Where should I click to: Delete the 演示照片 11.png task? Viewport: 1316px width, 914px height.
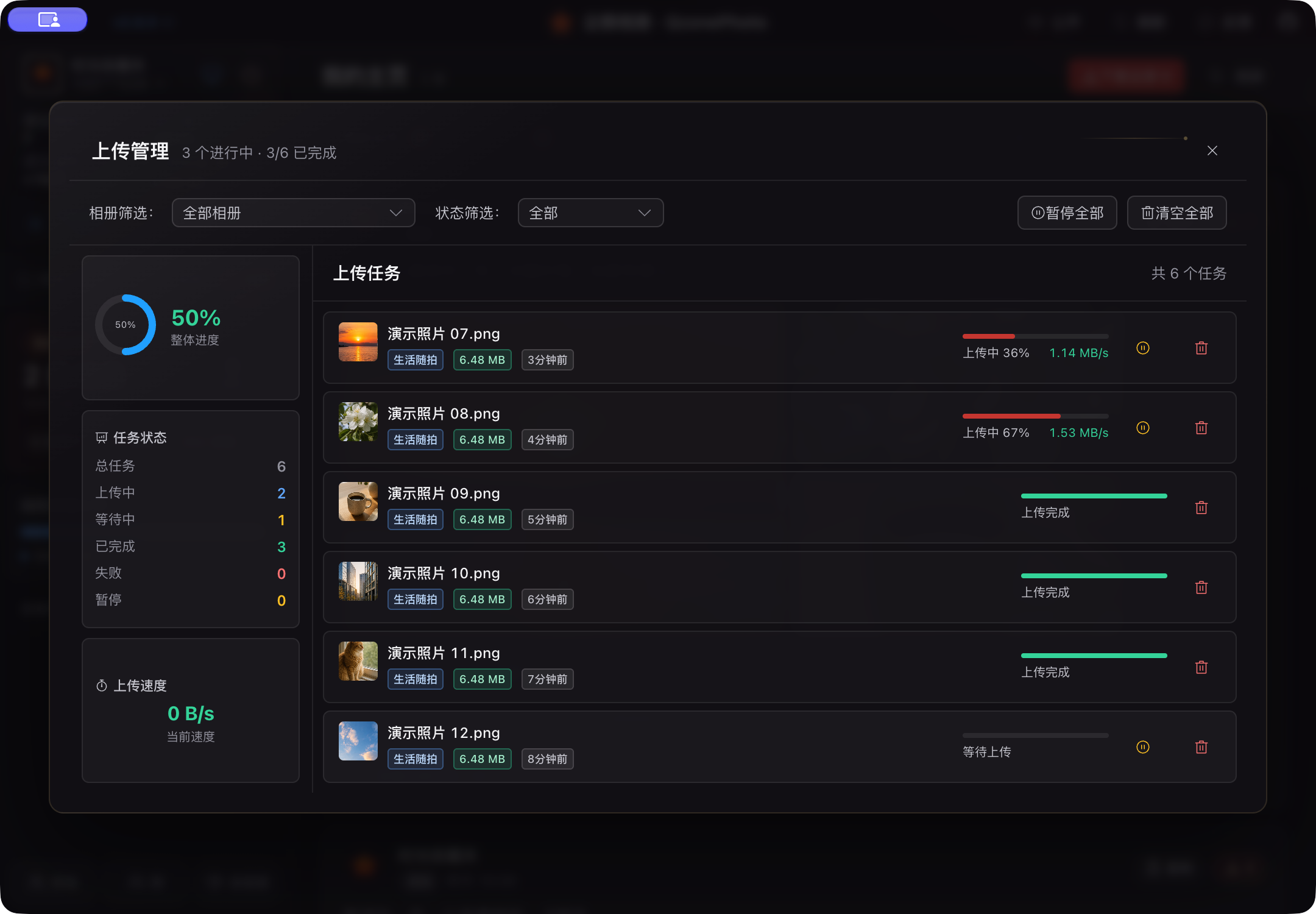click(x=1201, y=667)
